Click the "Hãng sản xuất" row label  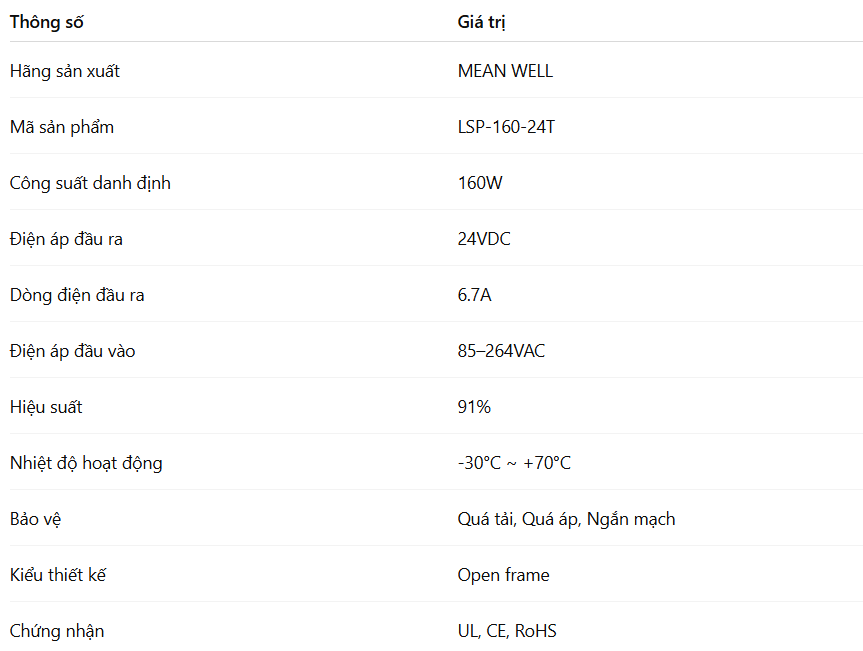pos(65,71)
